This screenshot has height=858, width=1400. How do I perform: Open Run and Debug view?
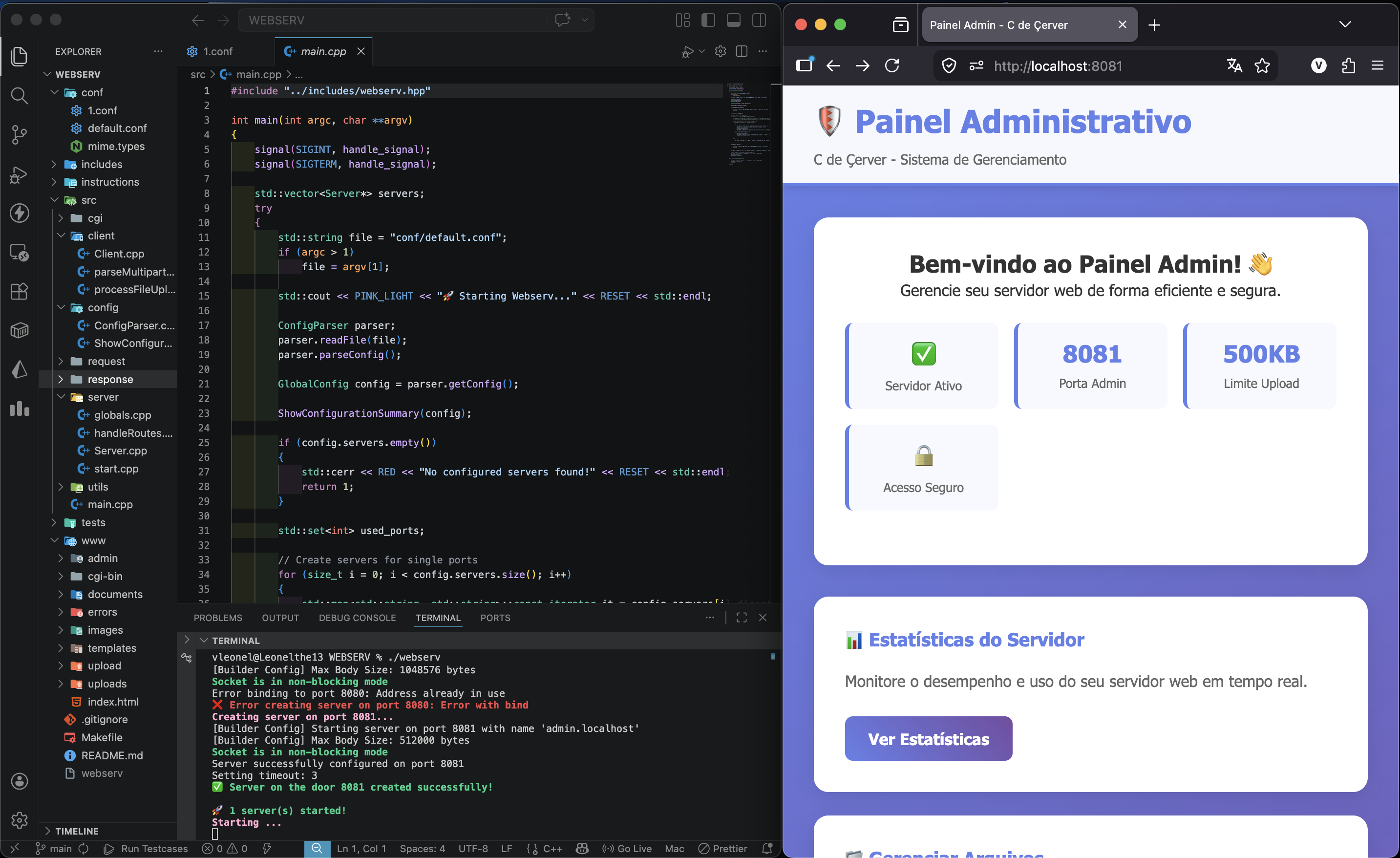point(20,174)
